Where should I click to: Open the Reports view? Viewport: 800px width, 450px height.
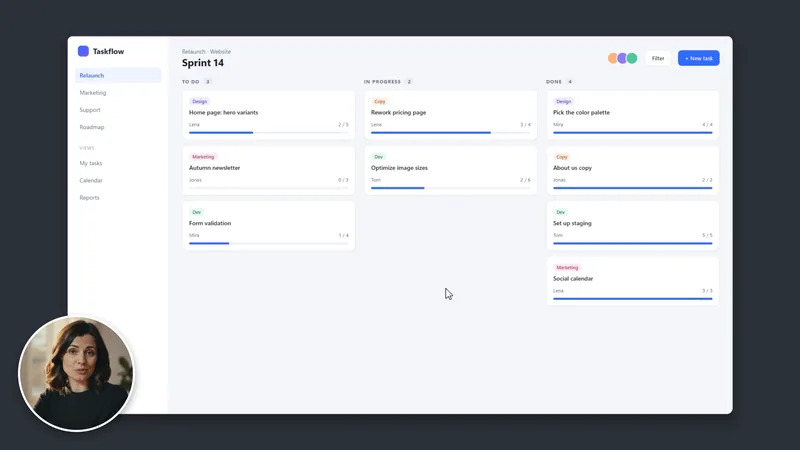tap(89, 198)
